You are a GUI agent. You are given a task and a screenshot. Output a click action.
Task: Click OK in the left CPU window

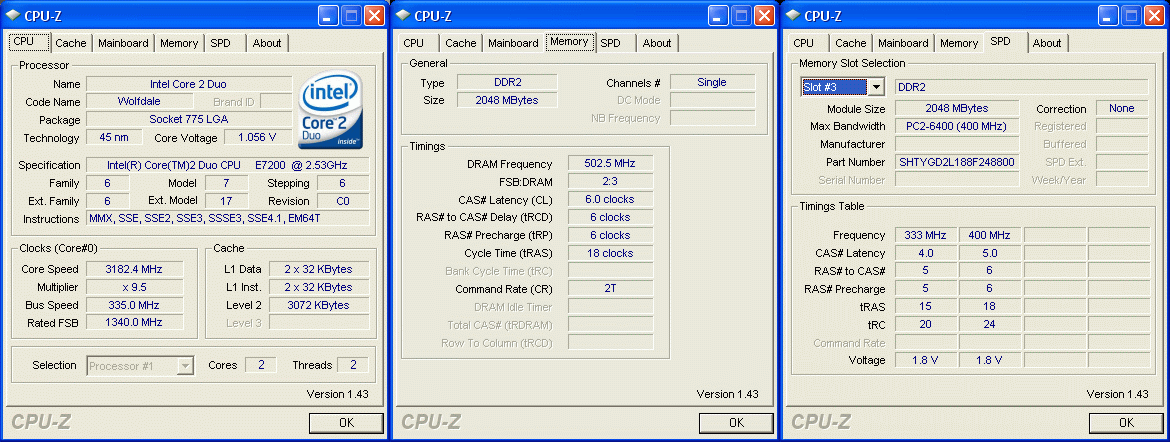(345, 423)
